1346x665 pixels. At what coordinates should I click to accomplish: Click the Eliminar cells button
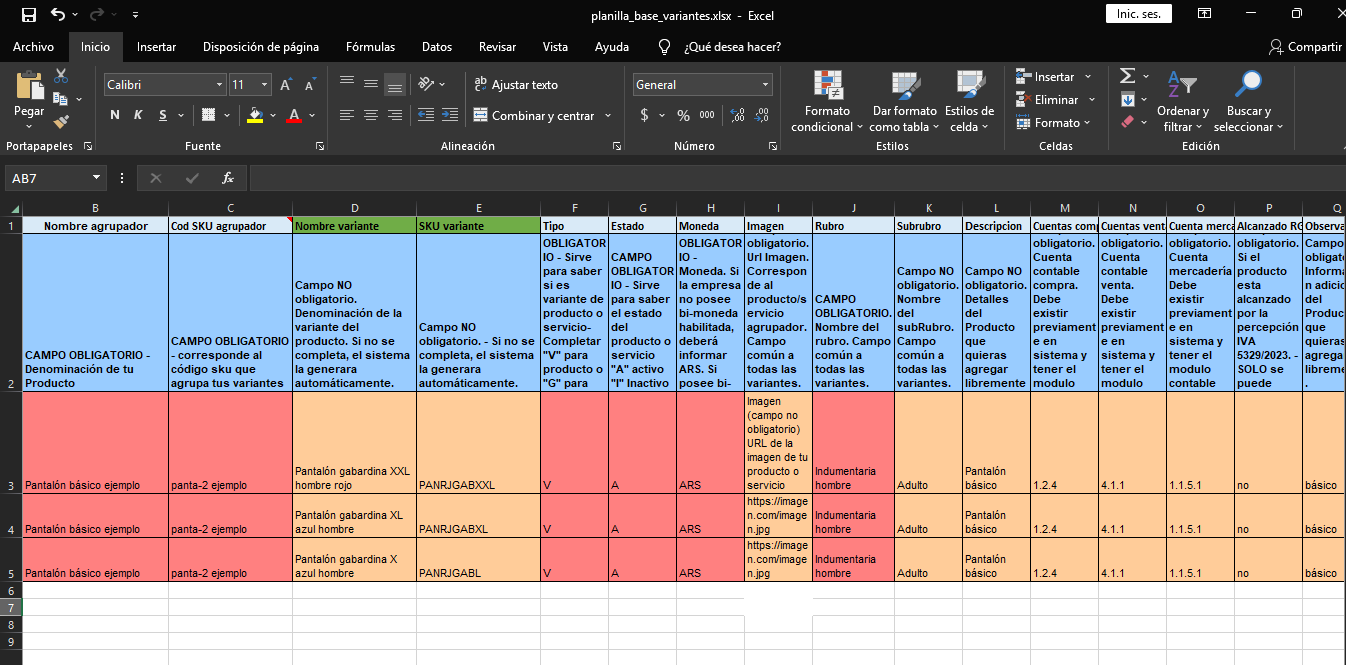coord(1056,100)
